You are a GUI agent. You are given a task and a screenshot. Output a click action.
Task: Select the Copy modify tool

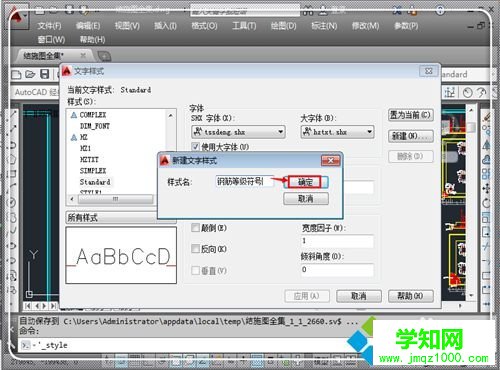[486, 130]
